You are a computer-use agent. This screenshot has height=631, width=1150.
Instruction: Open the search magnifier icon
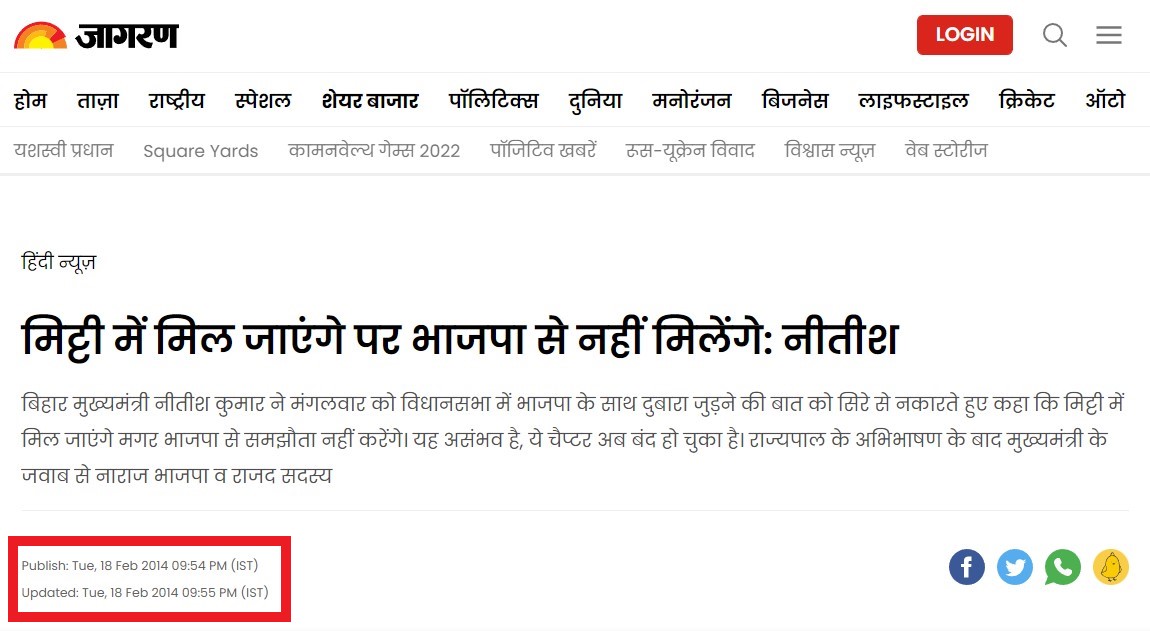(1055, 34)
